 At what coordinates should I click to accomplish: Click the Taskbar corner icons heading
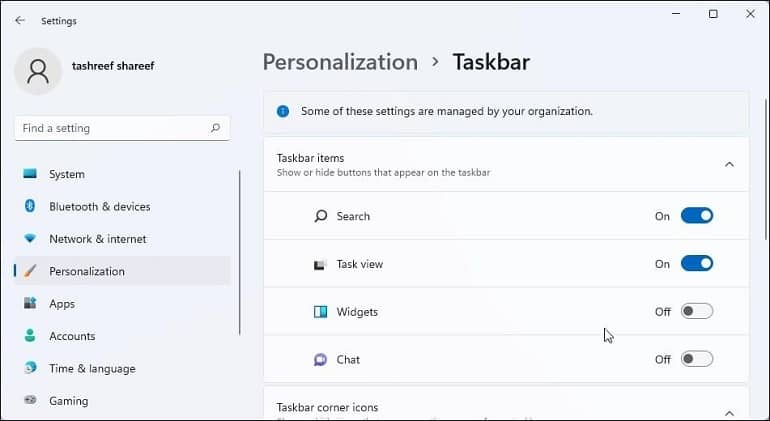pyautogui.click(x=327, y=407)
